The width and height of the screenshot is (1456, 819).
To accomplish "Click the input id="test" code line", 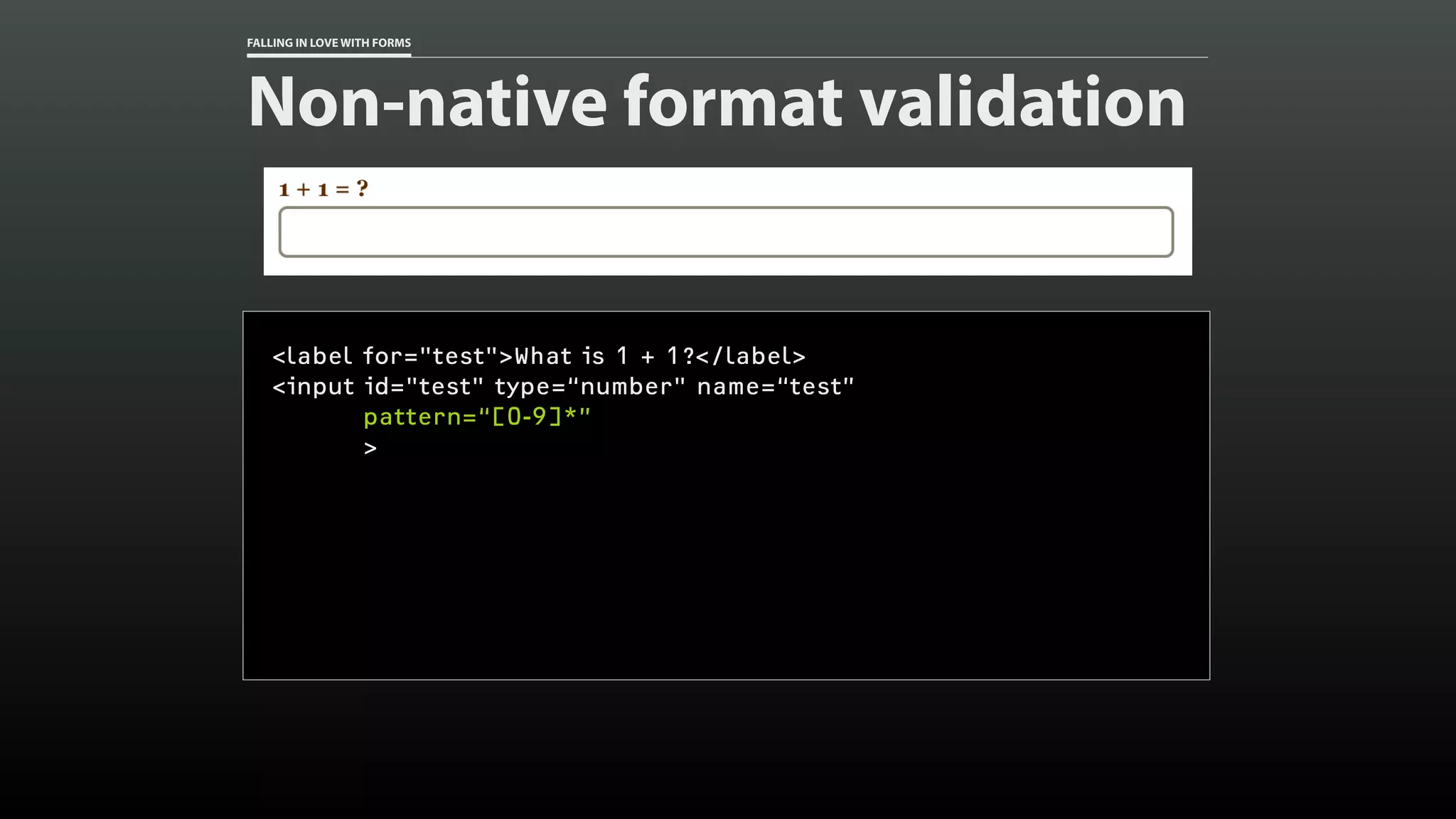I will pyautogui.click(x=563, y=387).
